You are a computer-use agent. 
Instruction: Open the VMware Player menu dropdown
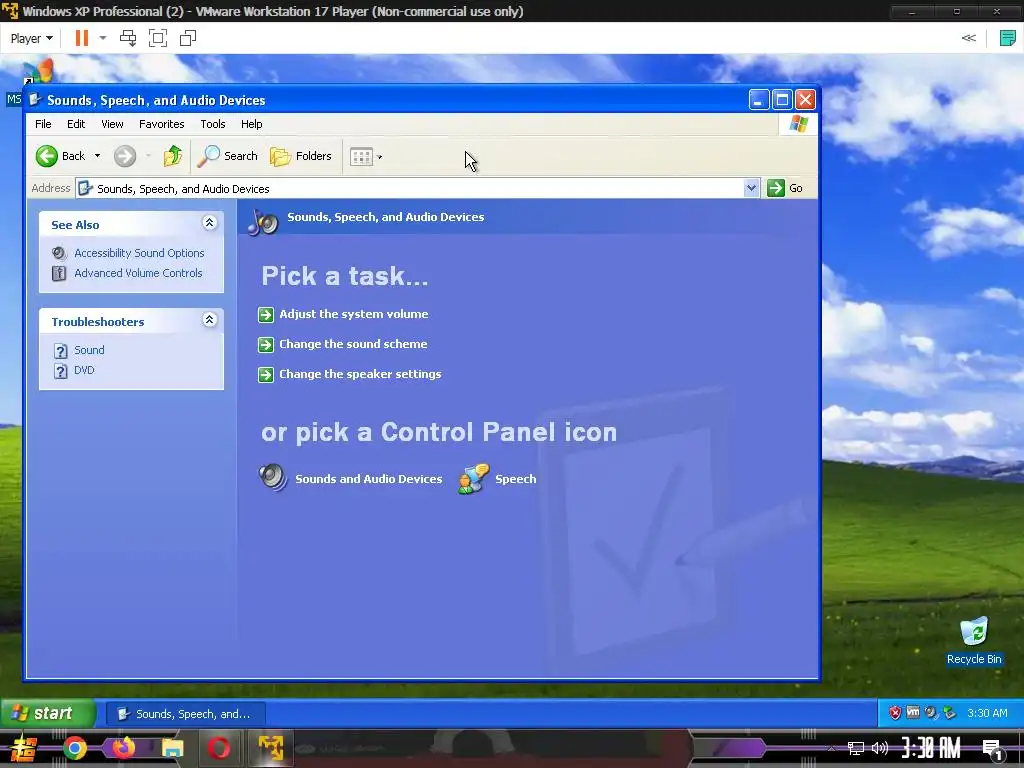(31, 39)
